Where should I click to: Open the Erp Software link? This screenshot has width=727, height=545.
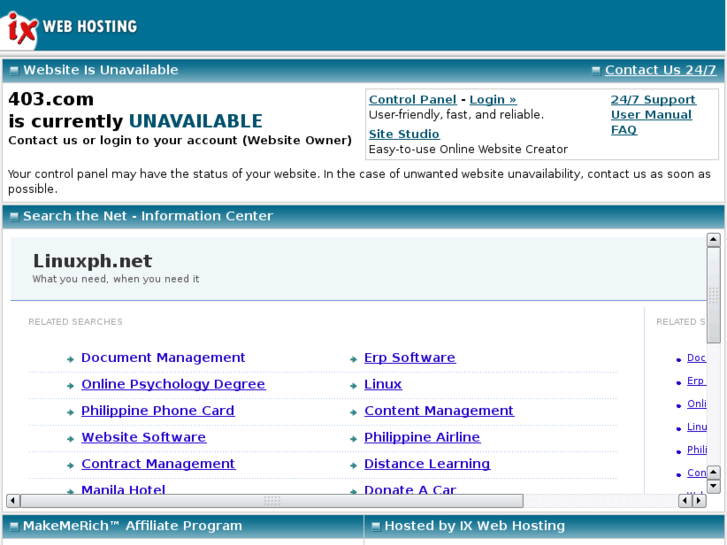pos(409,358)
